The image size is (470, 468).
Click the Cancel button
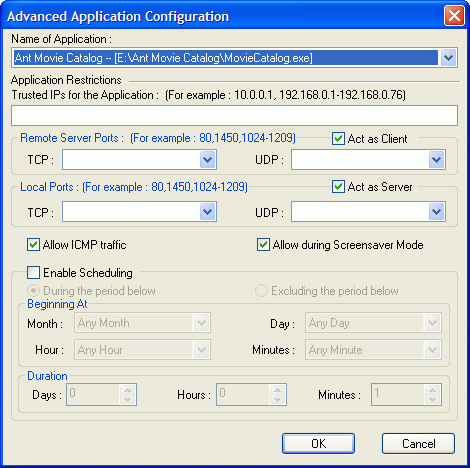click(418, 444)
